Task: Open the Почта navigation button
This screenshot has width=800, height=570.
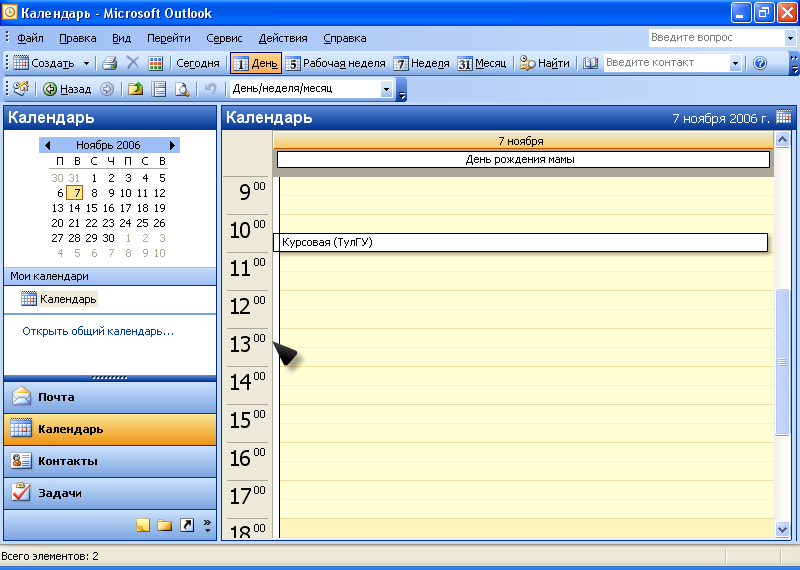Action: (110, 397)
